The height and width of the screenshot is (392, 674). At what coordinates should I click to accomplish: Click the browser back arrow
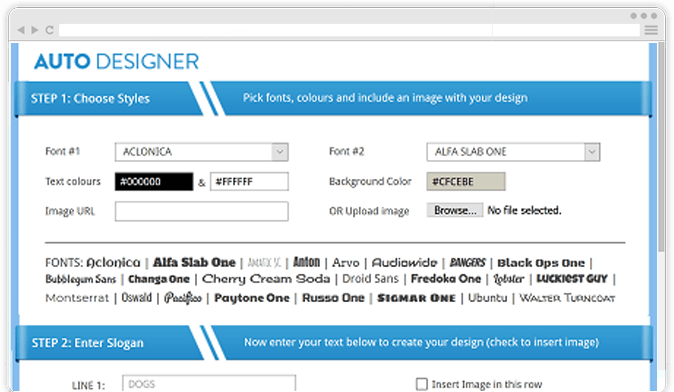pos(21,30)
